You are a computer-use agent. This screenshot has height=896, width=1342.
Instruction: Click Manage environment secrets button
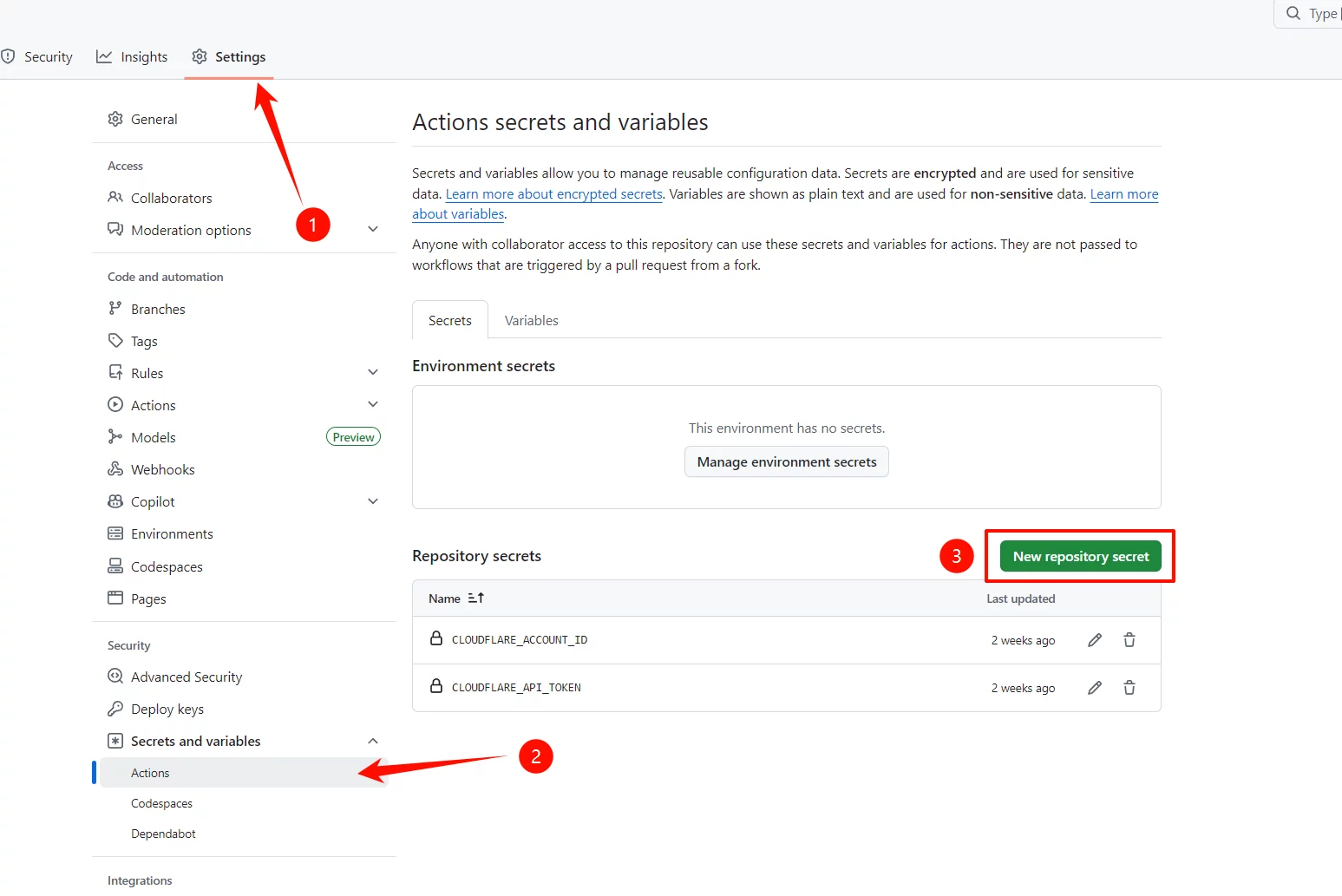click(x=786, y=462)
